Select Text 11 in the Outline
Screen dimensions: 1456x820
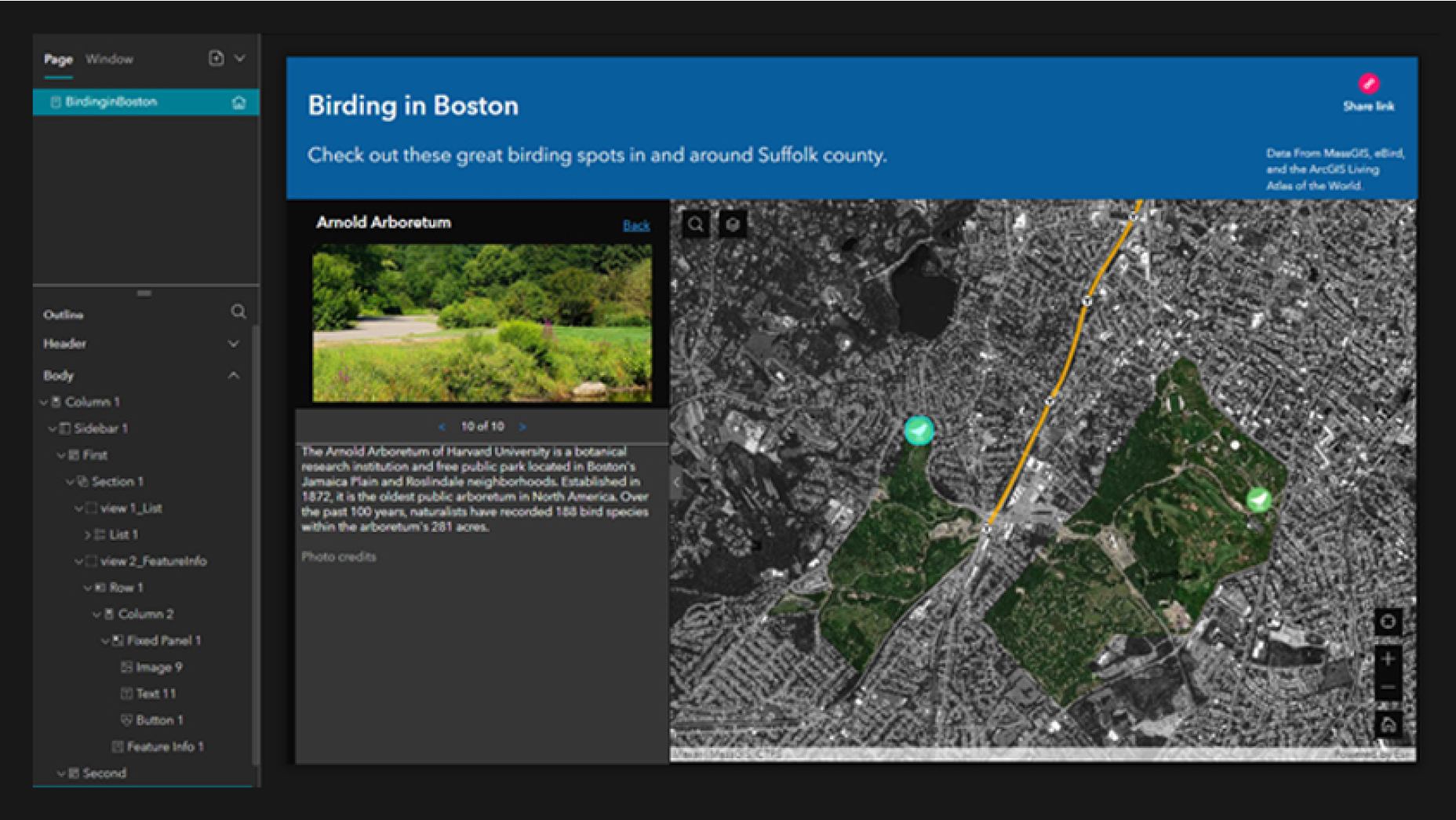[x=154, y=693]
